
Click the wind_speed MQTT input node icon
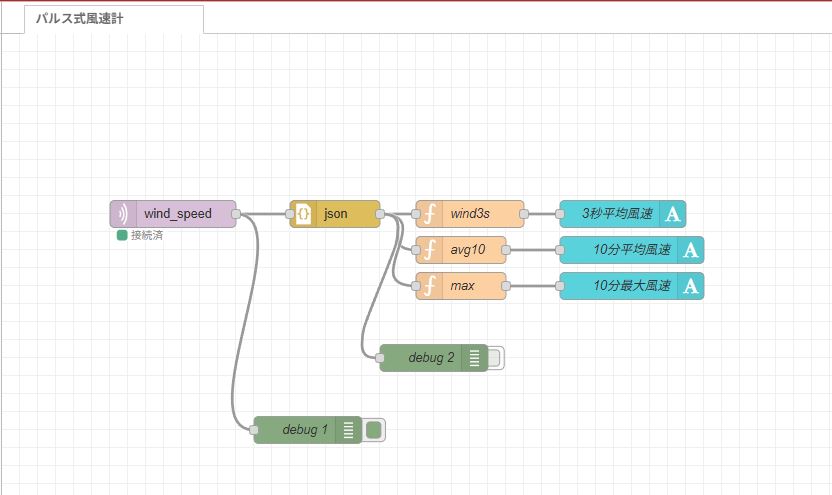[x=123, y=214]
